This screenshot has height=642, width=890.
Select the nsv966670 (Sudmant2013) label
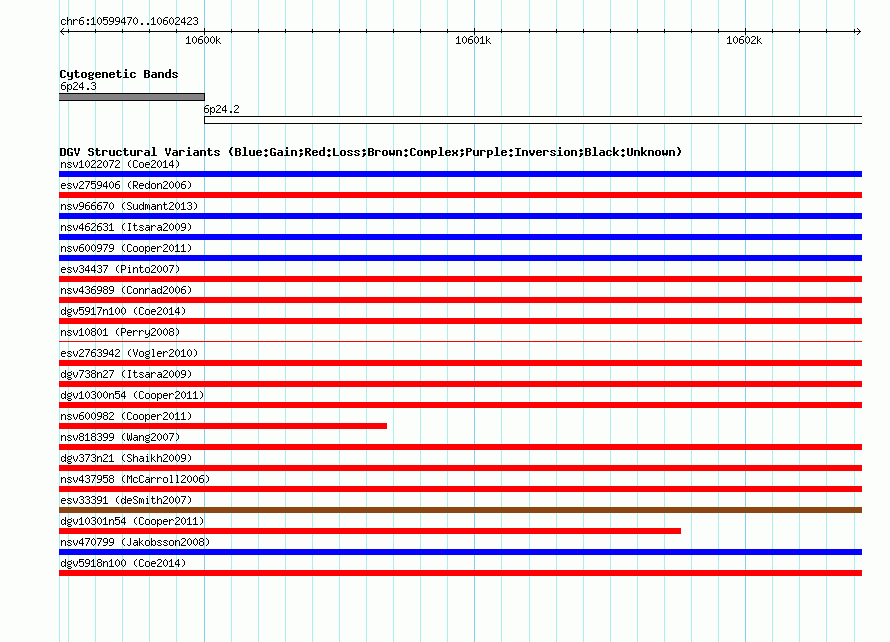tap(129, 206)
